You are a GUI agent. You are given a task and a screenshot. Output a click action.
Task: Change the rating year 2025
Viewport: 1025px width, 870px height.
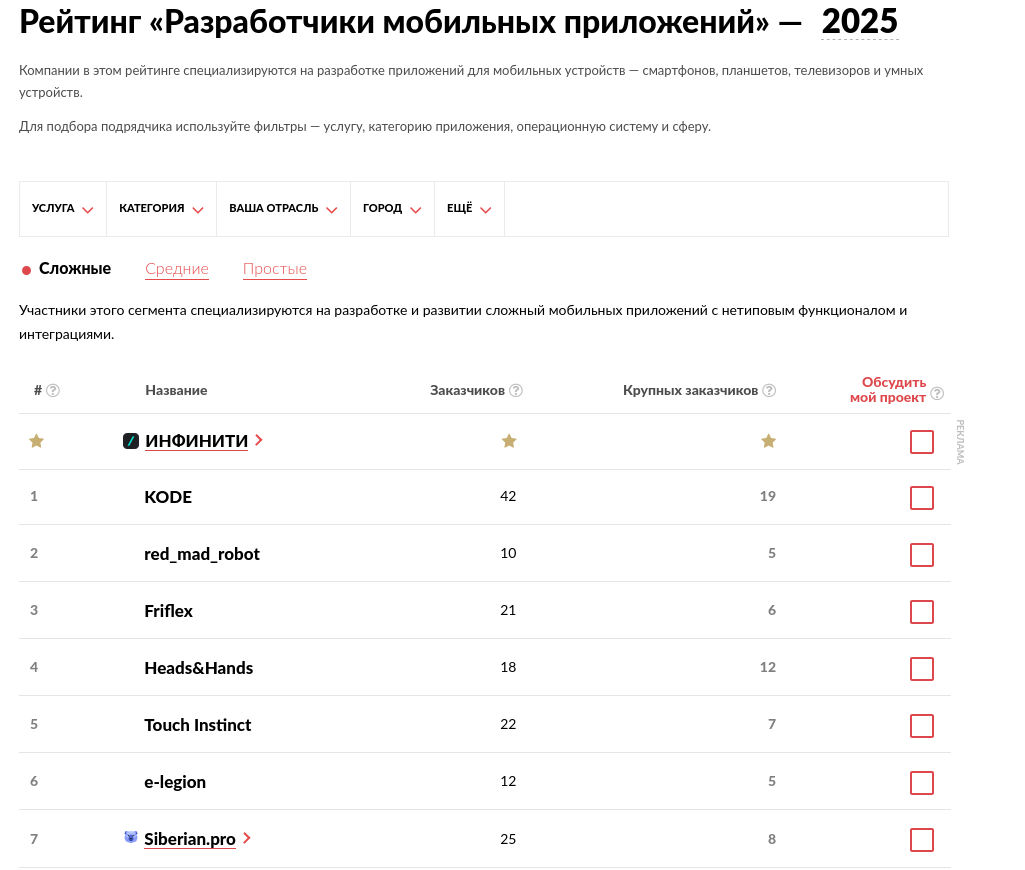[x=860, y=21]
